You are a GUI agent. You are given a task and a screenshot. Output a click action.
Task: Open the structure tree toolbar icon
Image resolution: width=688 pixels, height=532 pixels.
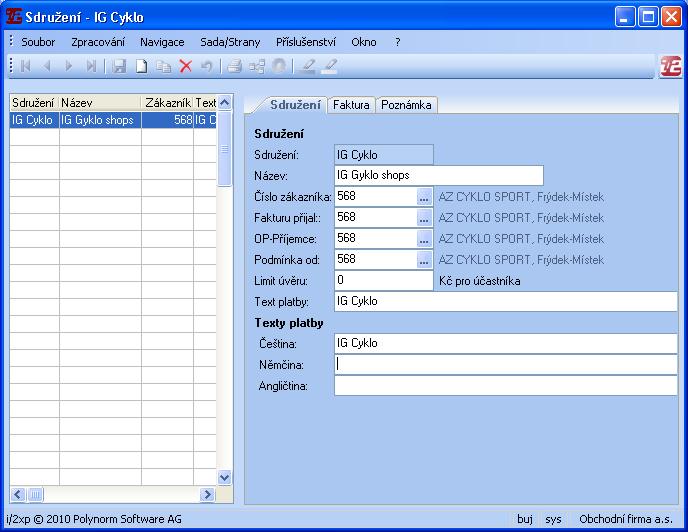coord(257,66)
